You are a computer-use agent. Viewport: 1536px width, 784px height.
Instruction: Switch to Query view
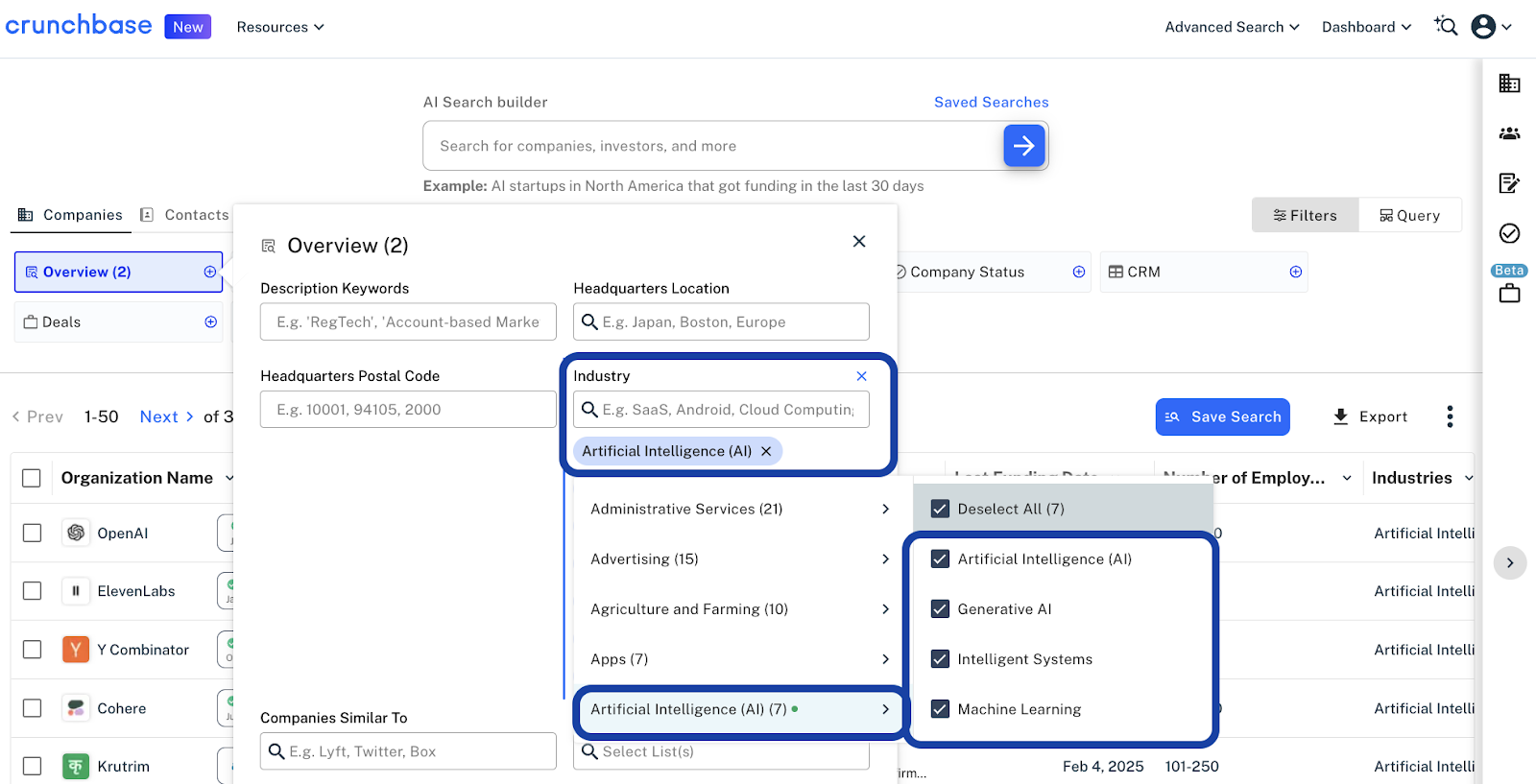click(1410, 215)
